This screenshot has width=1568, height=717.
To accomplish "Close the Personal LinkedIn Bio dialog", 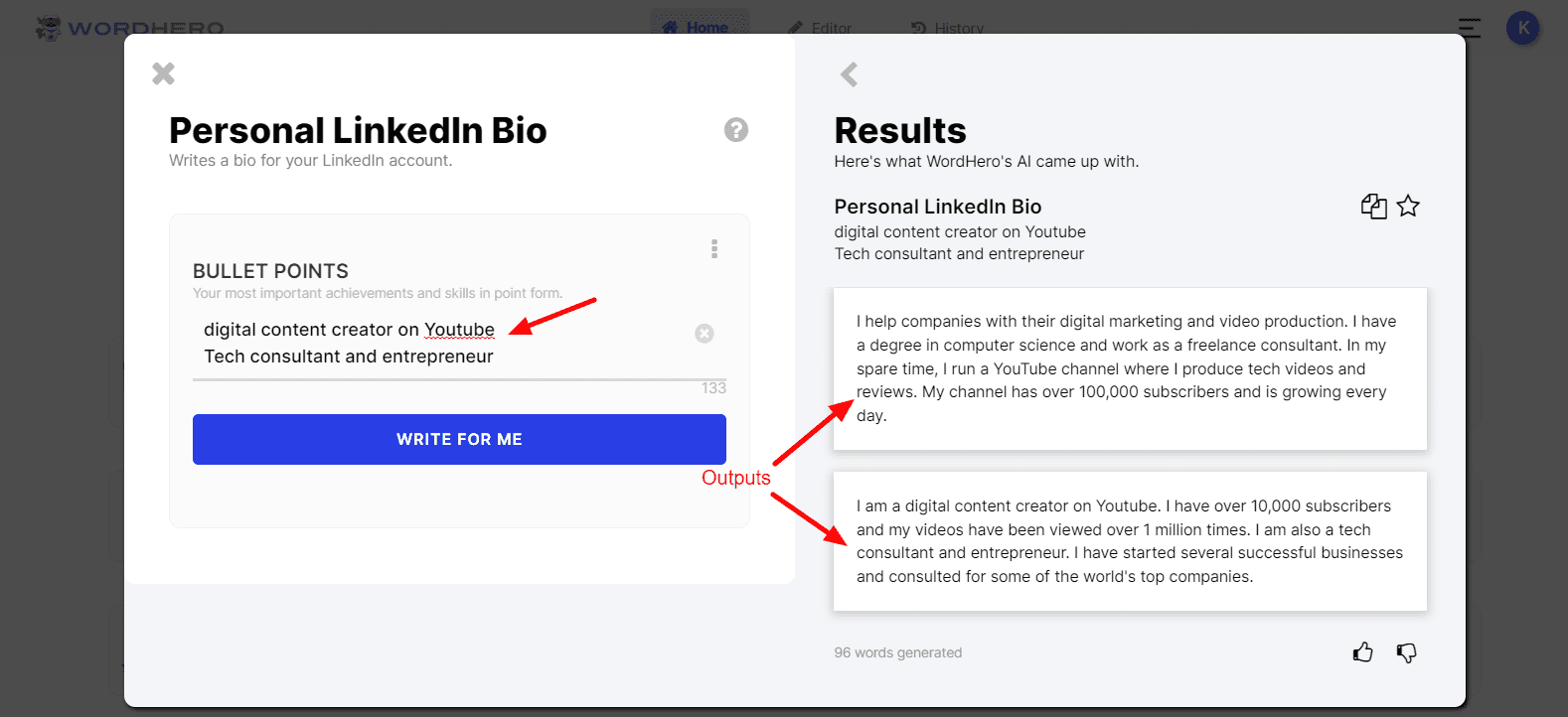I will pos(163,73).
